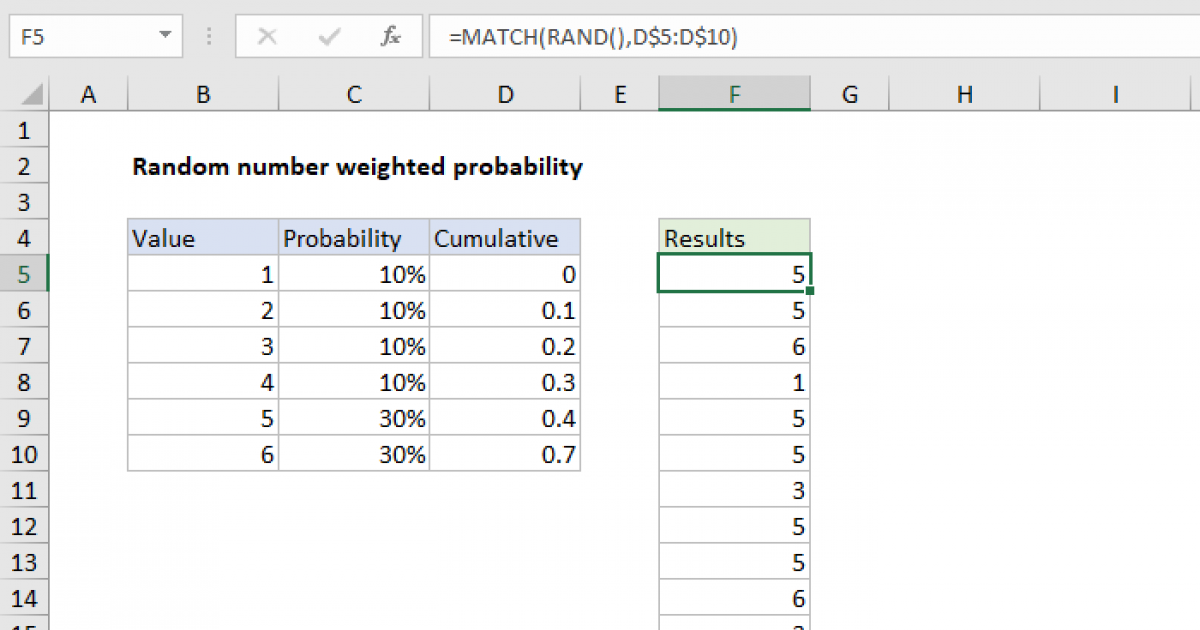The width and height of the screenshot is (1200, 630).
Task: Open the Name Box dropdown arrow
Action: point(166,36)
